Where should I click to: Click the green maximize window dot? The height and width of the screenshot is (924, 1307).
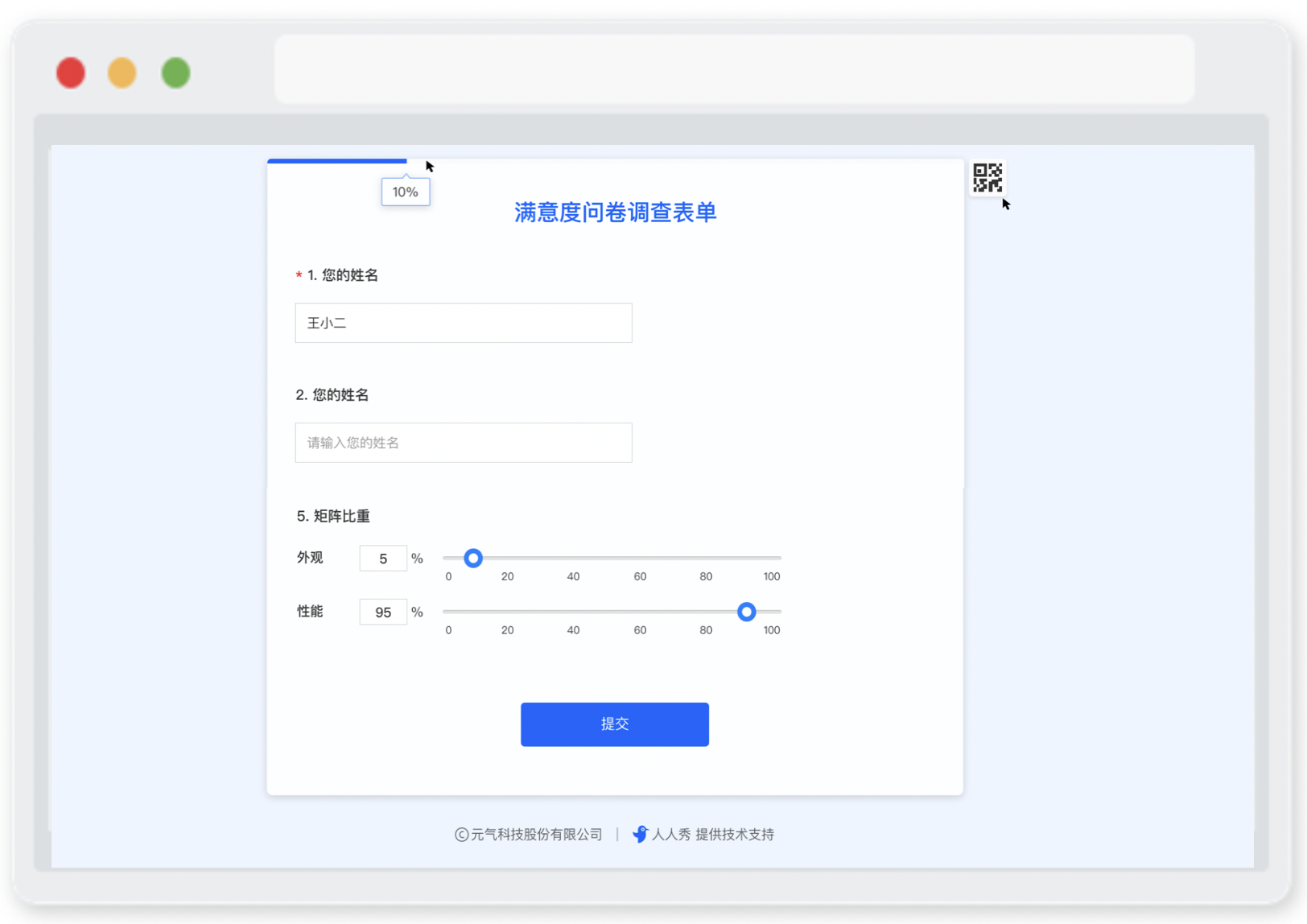[175, 72]
